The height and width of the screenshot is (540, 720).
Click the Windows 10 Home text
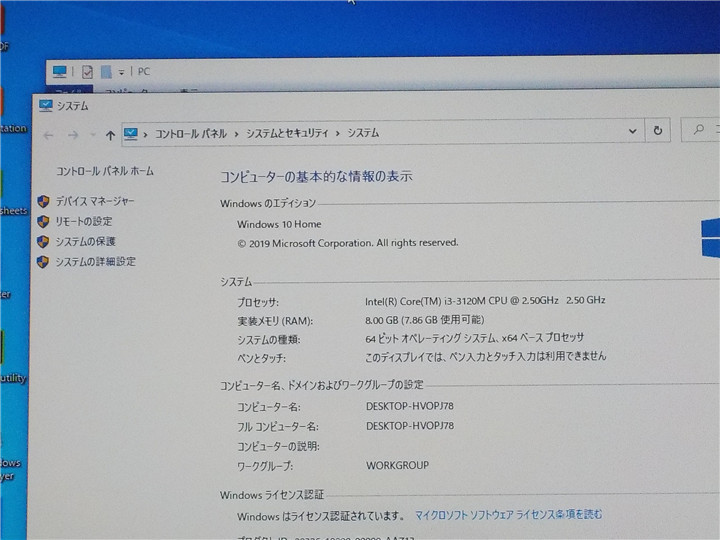click(279, 224)
